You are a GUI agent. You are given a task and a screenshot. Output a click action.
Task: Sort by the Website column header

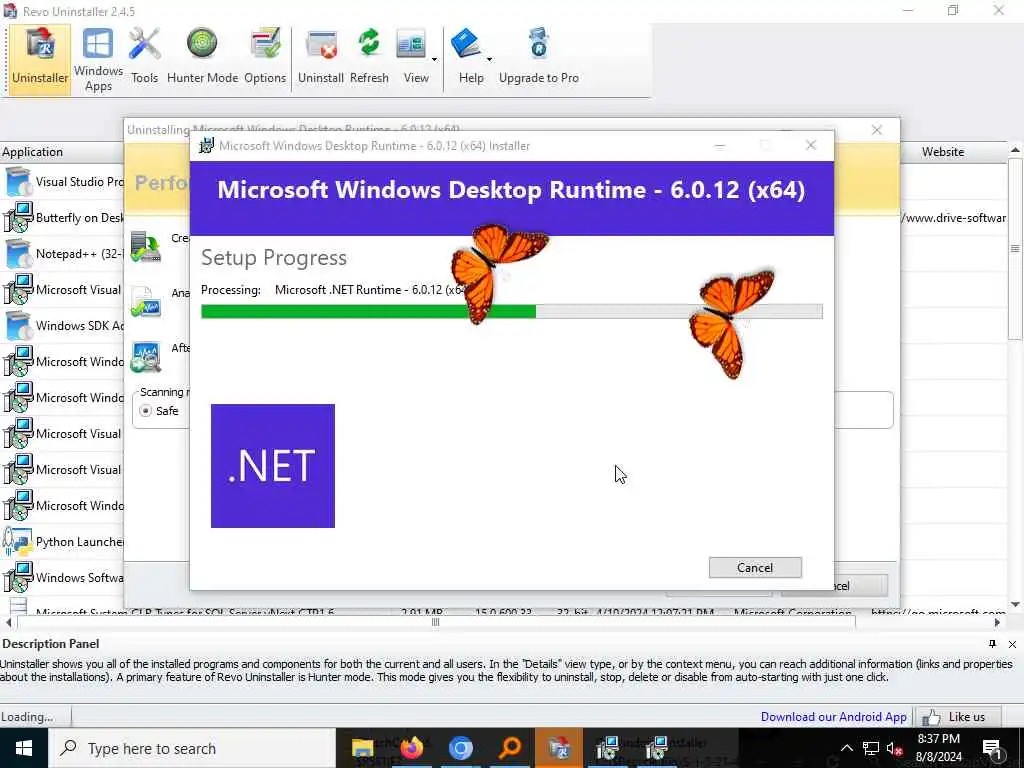point(942,152)
